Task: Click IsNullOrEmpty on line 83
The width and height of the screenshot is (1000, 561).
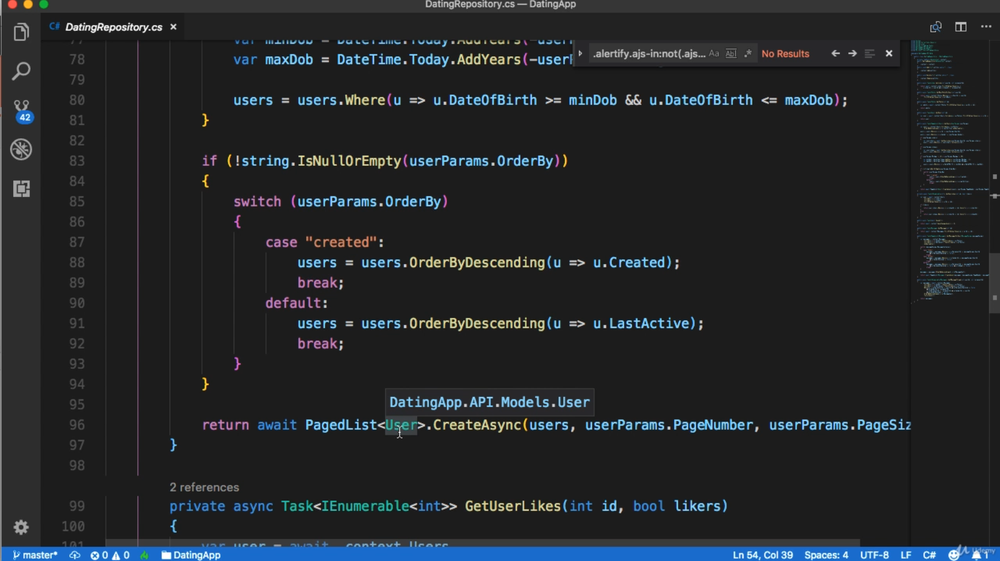Action: point(349,161)
